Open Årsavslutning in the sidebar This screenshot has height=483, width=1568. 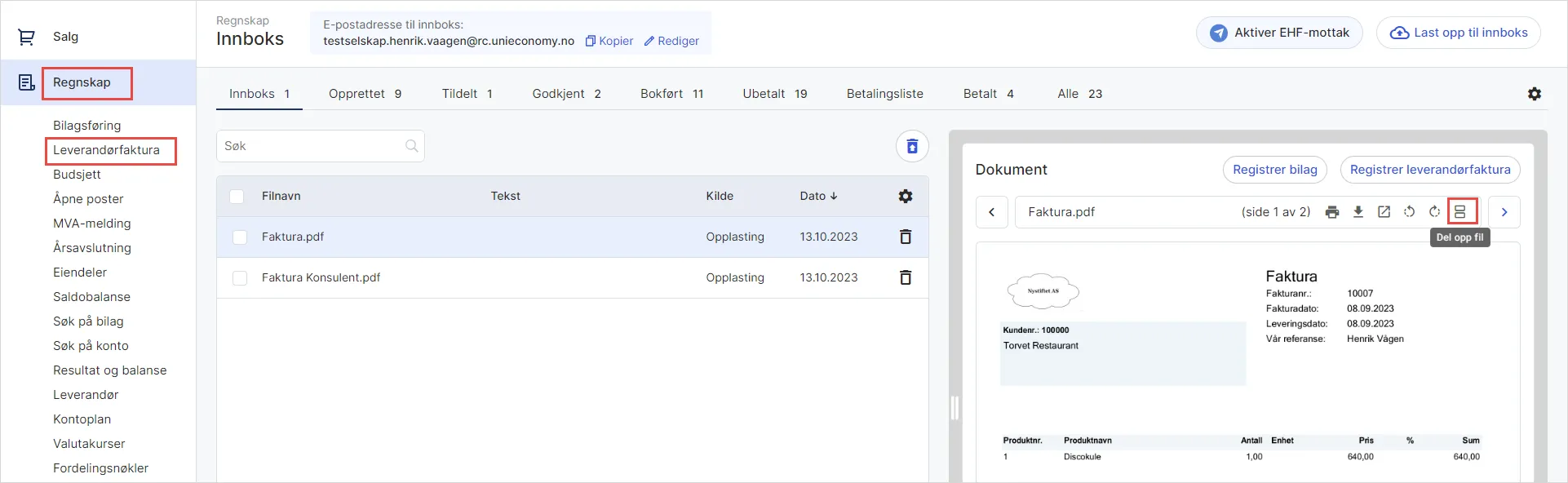tap(92, 248)
